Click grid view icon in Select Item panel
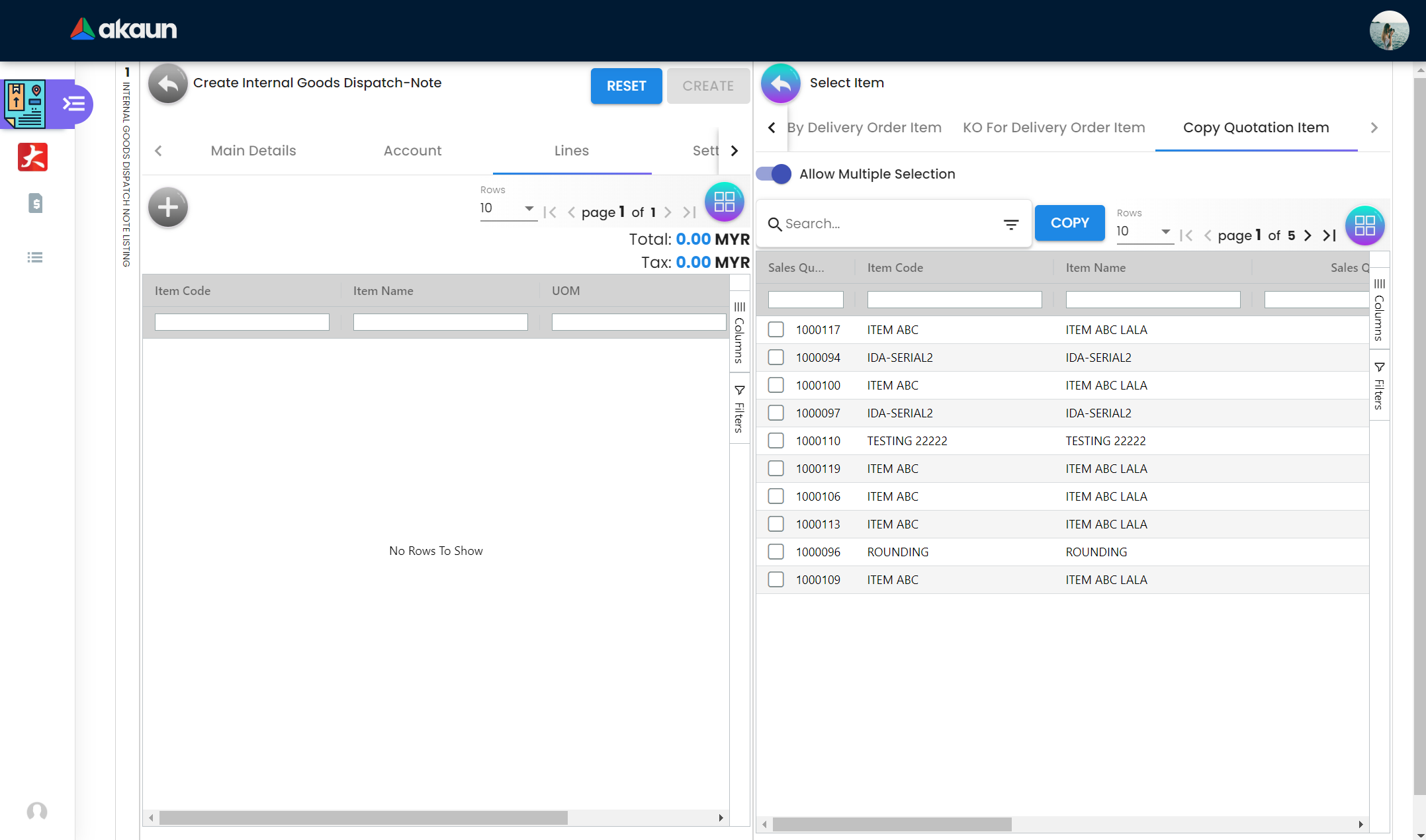 [1364, 226]
